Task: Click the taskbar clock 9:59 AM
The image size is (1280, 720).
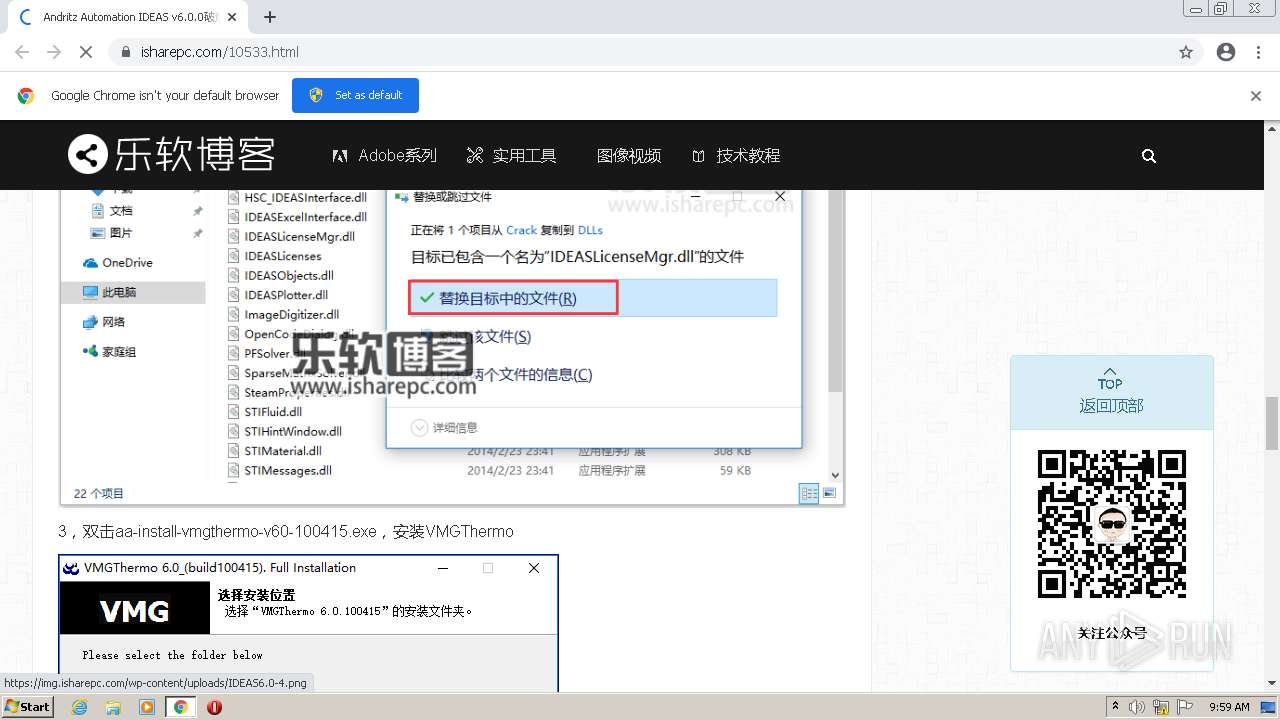Action: click(x=1229, y=707)
